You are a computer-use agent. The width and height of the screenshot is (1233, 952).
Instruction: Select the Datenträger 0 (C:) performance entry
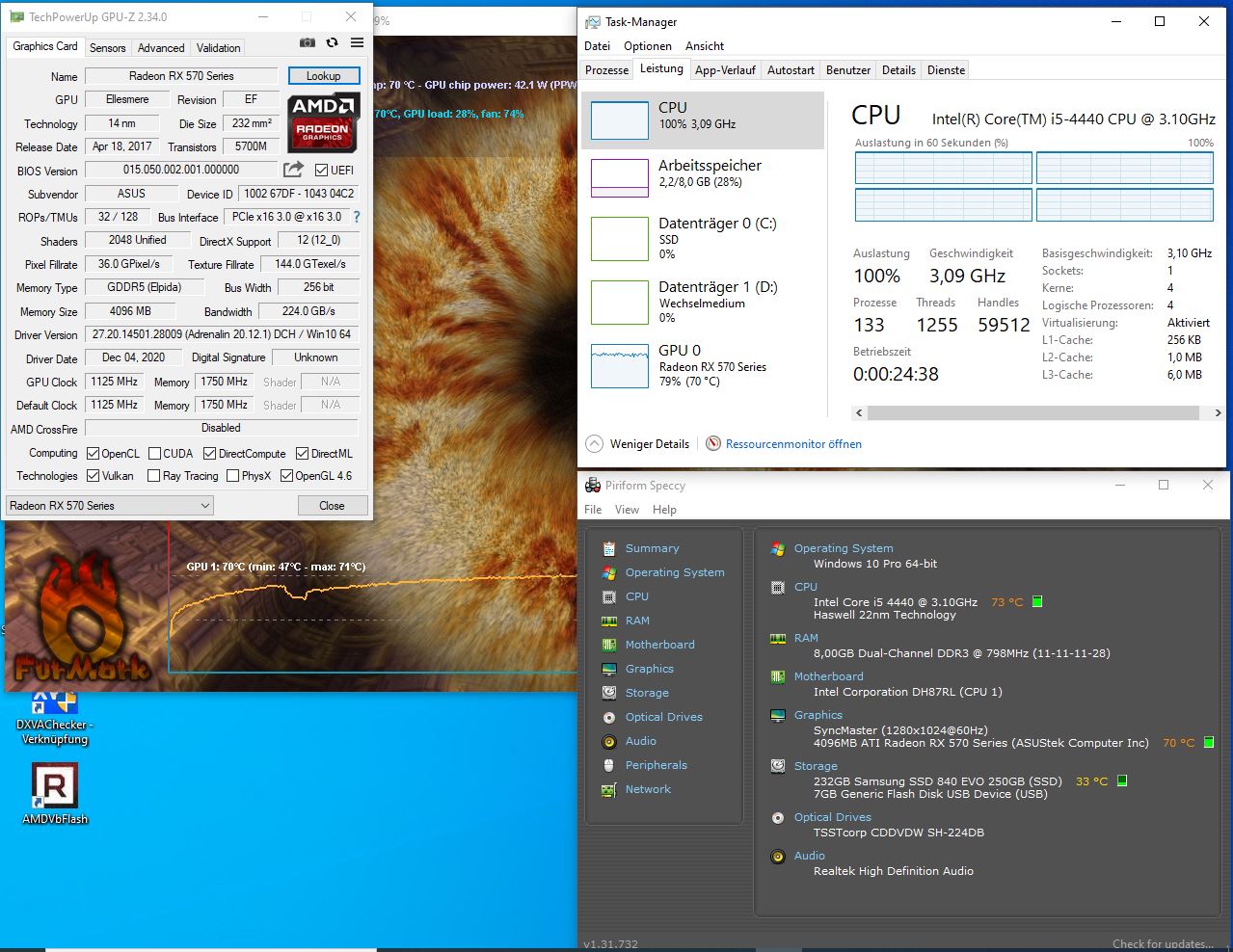[703, 238]
